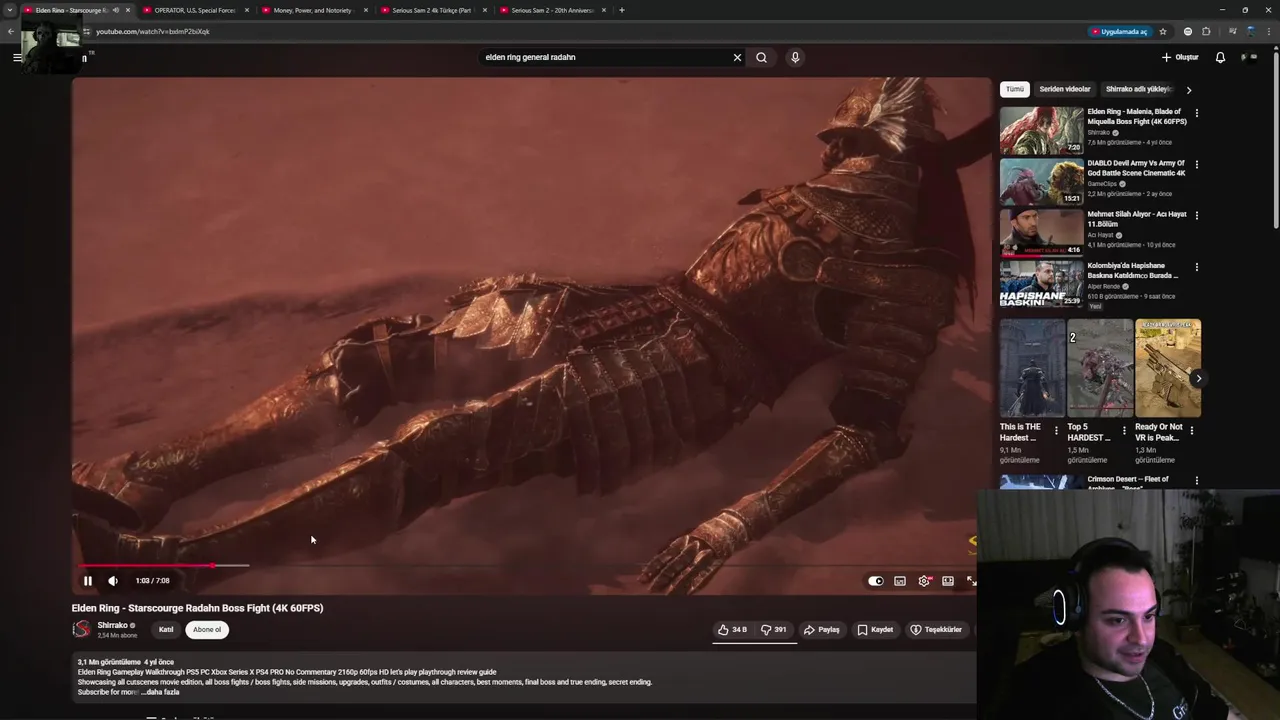Open the media control icon in the toolbar
Viewport: 1280px width, 720px height.
pos(1233,31)
